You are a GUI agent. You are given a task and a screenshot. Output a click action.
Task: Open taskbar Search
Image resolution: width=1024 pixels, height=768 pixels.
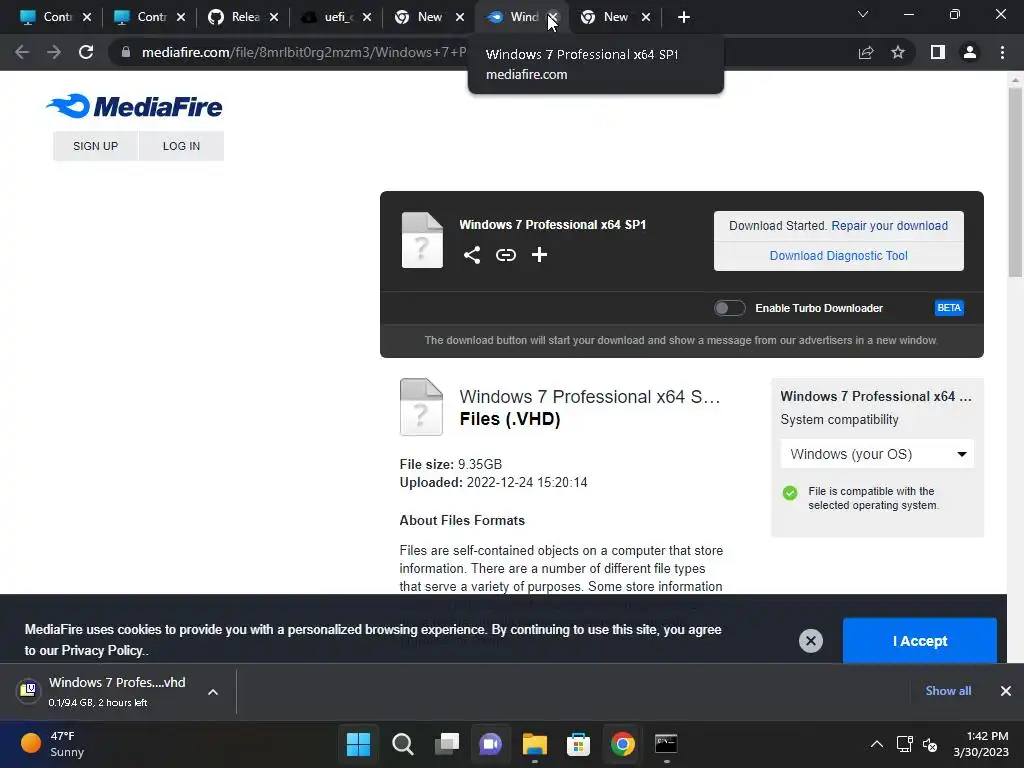click(402, 744)
